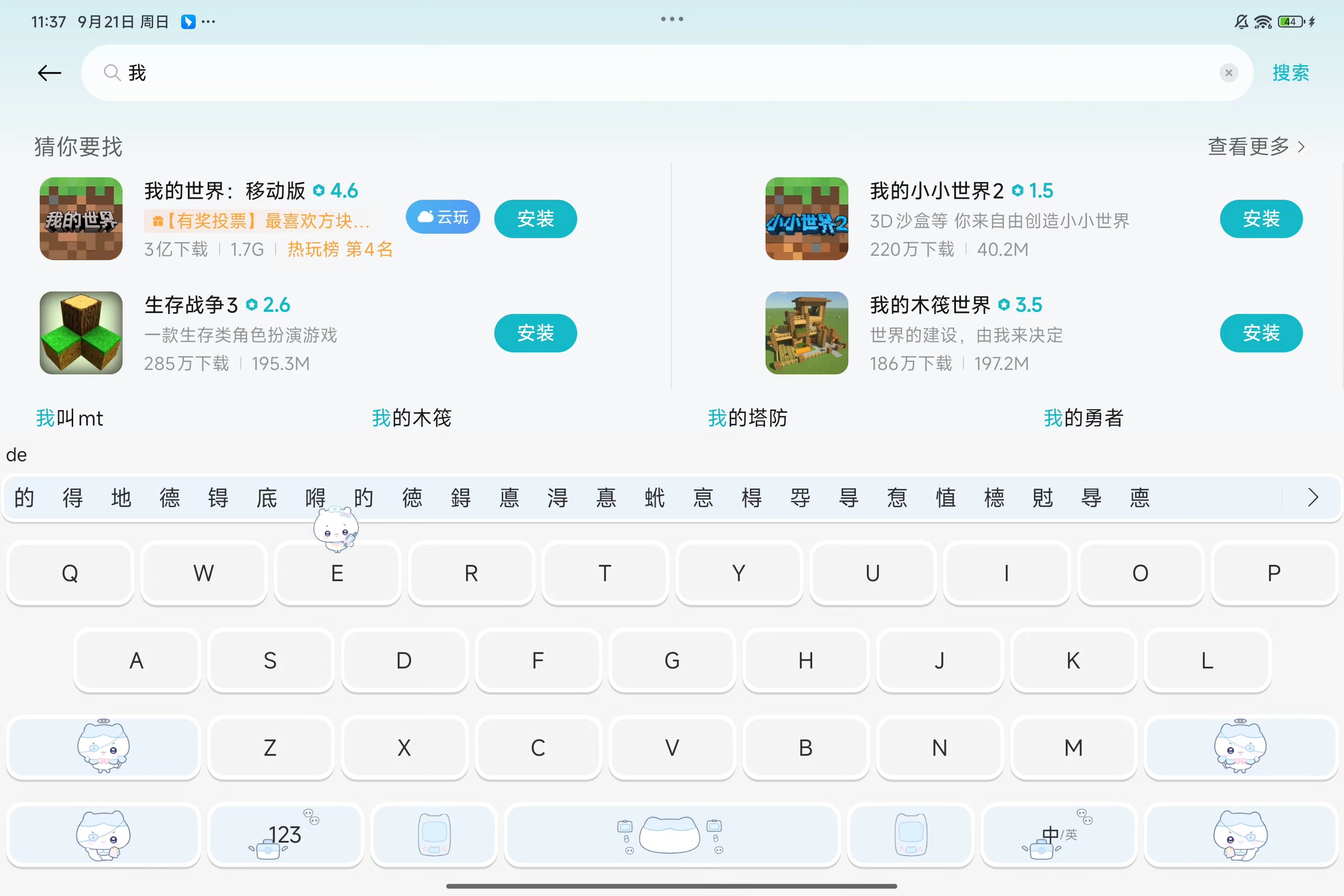Tap the U key
Image resolution: width=1344 pixels, height=896 pixels.
(x=873, y=573)
